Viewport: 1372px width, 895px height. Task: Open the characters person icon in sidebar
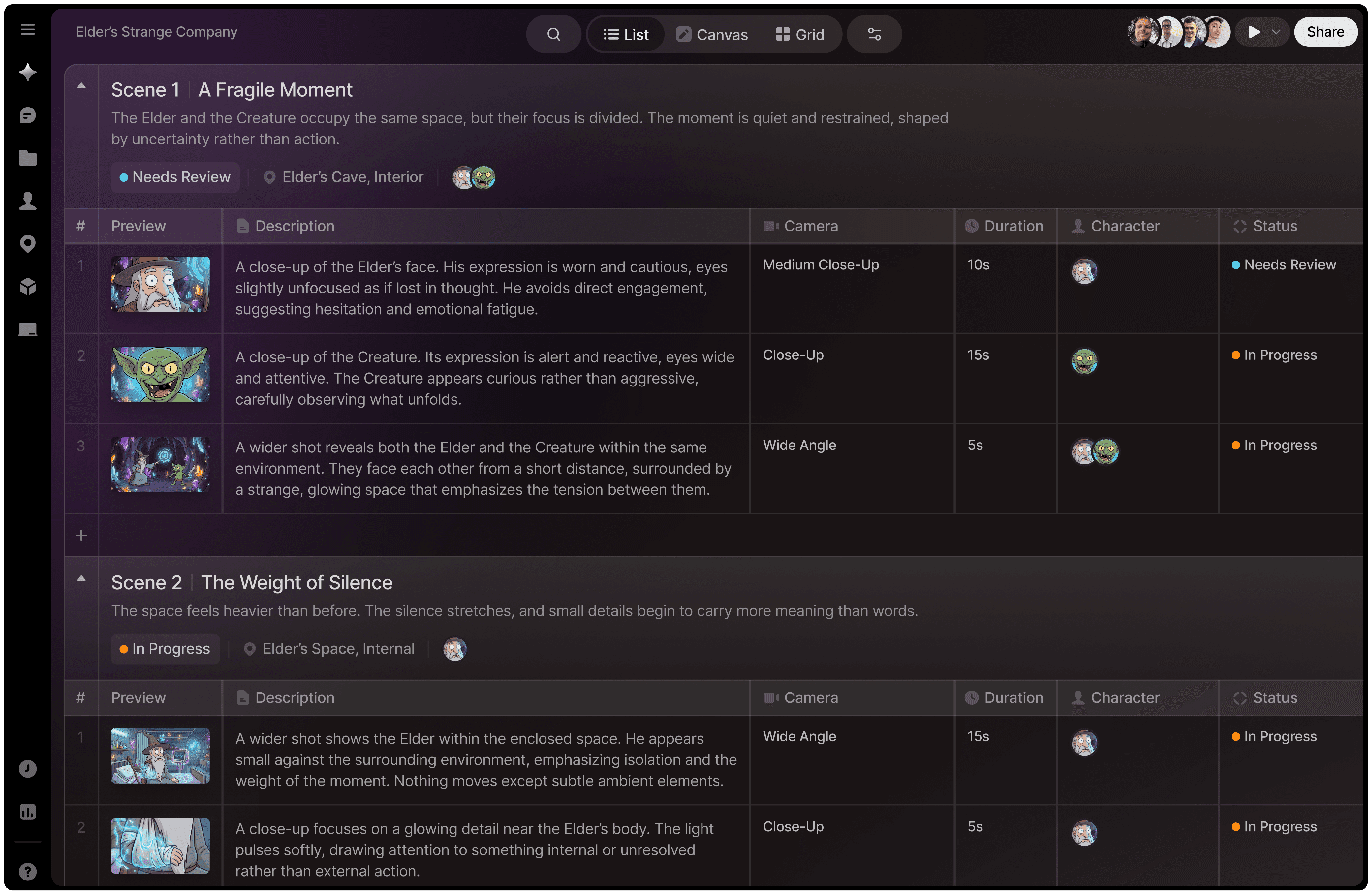pyautogui.click(x=28, y=201)
